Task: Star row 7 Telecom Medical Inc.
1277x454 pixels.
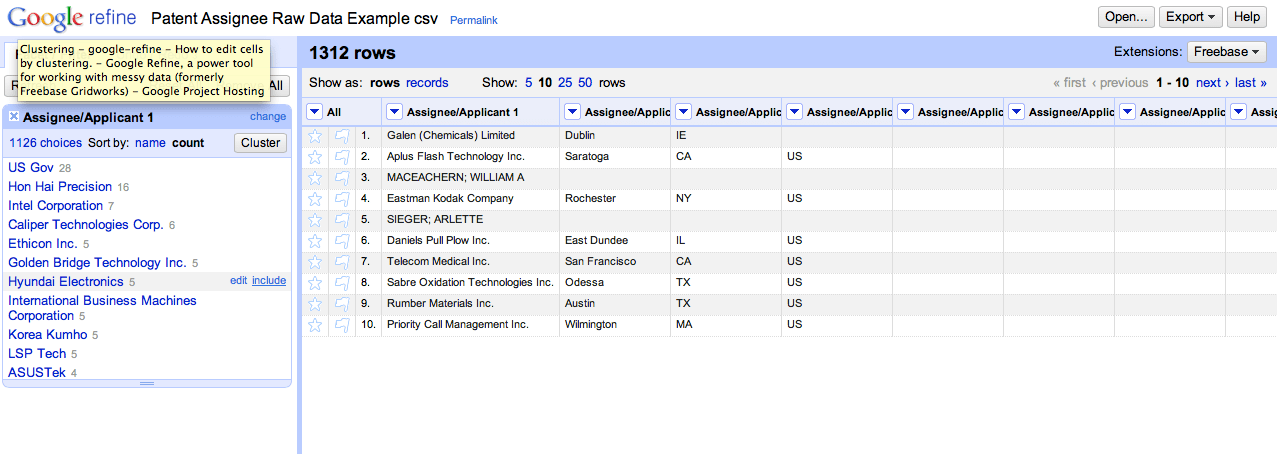Action: [315, 262]
